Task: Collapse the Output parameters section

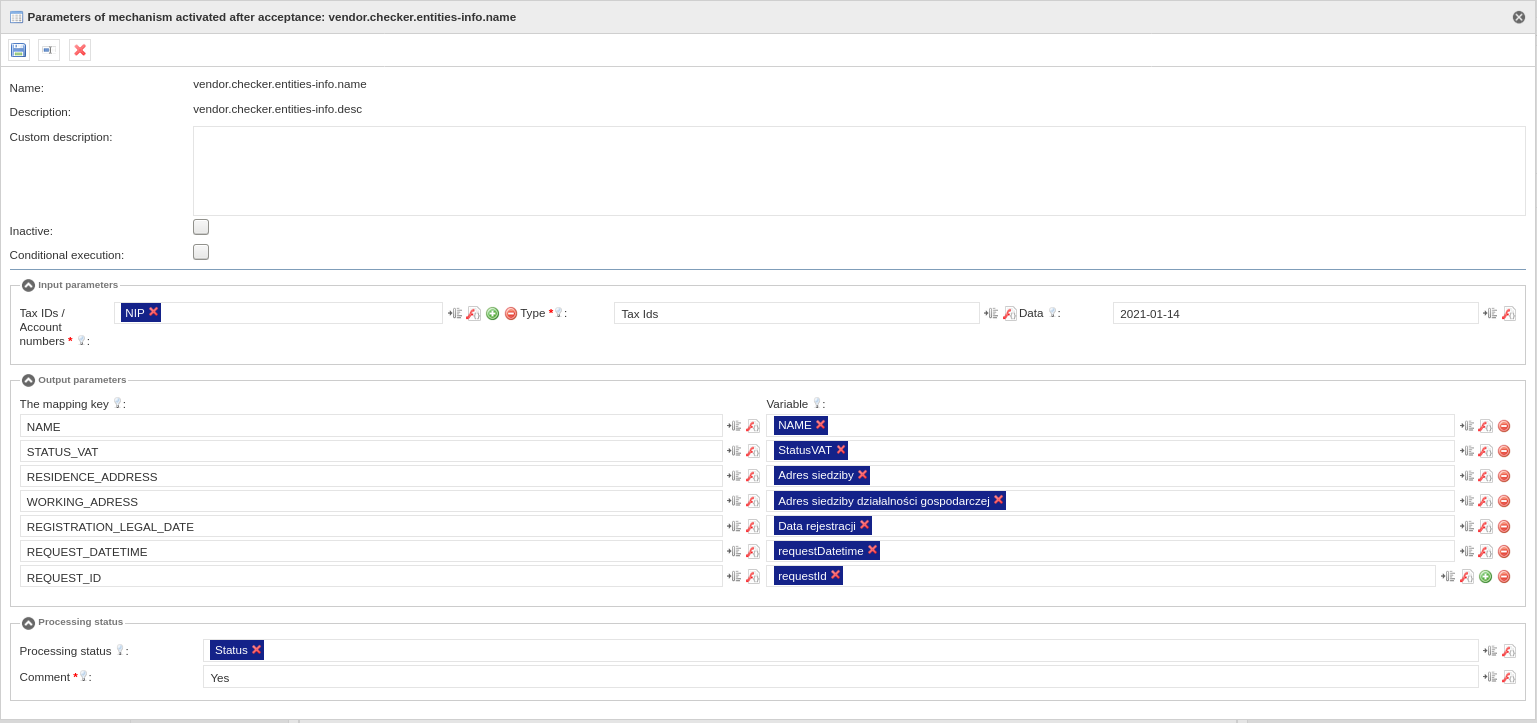Action: (28, 380)
